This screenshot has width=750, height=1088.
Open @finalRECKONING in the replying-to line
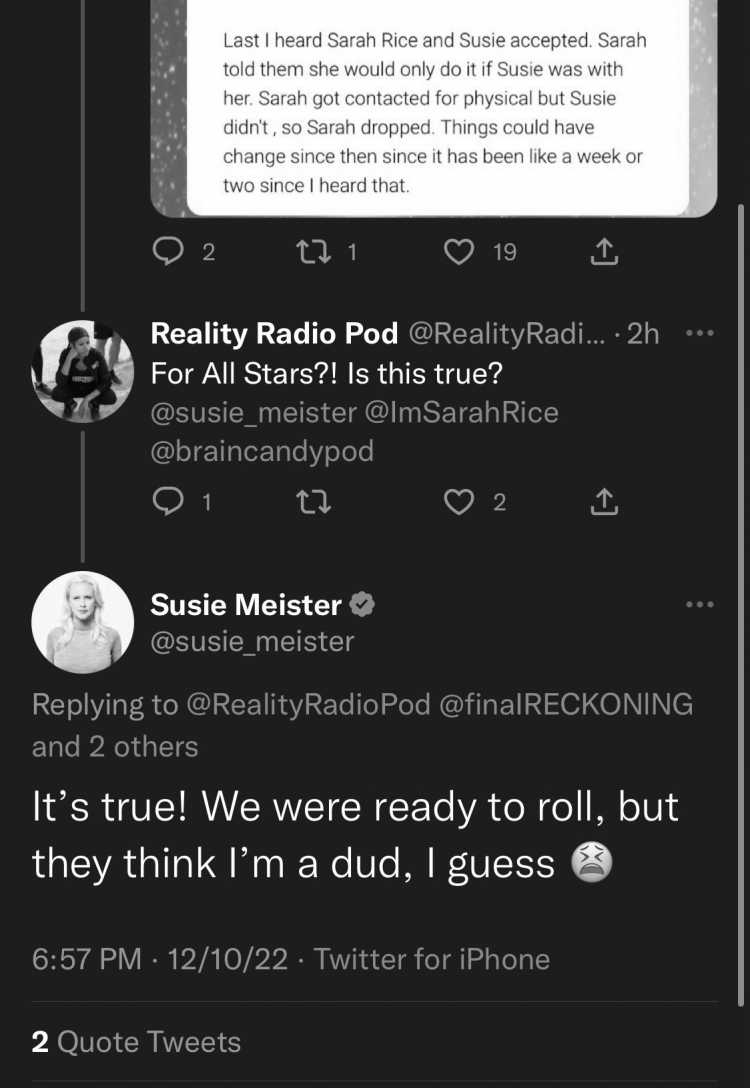point(565,704)
